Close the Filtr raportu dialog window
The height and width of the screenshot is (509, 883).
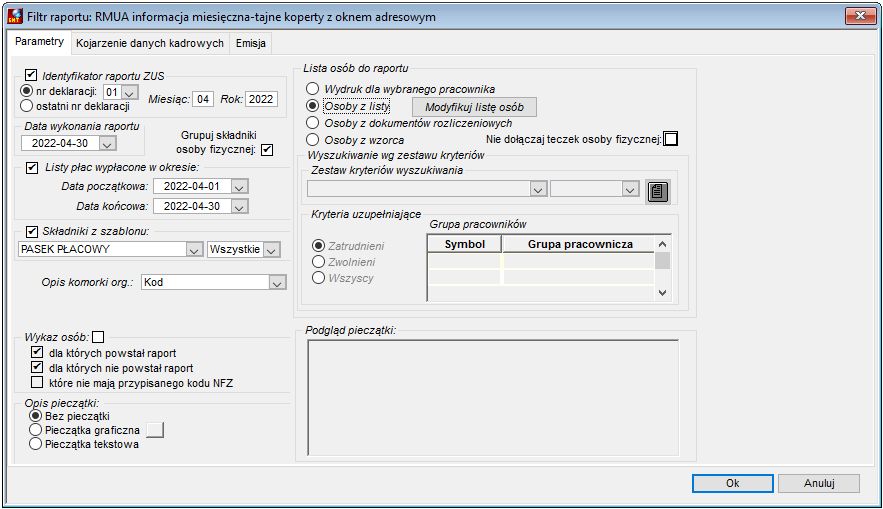(860, 16)
